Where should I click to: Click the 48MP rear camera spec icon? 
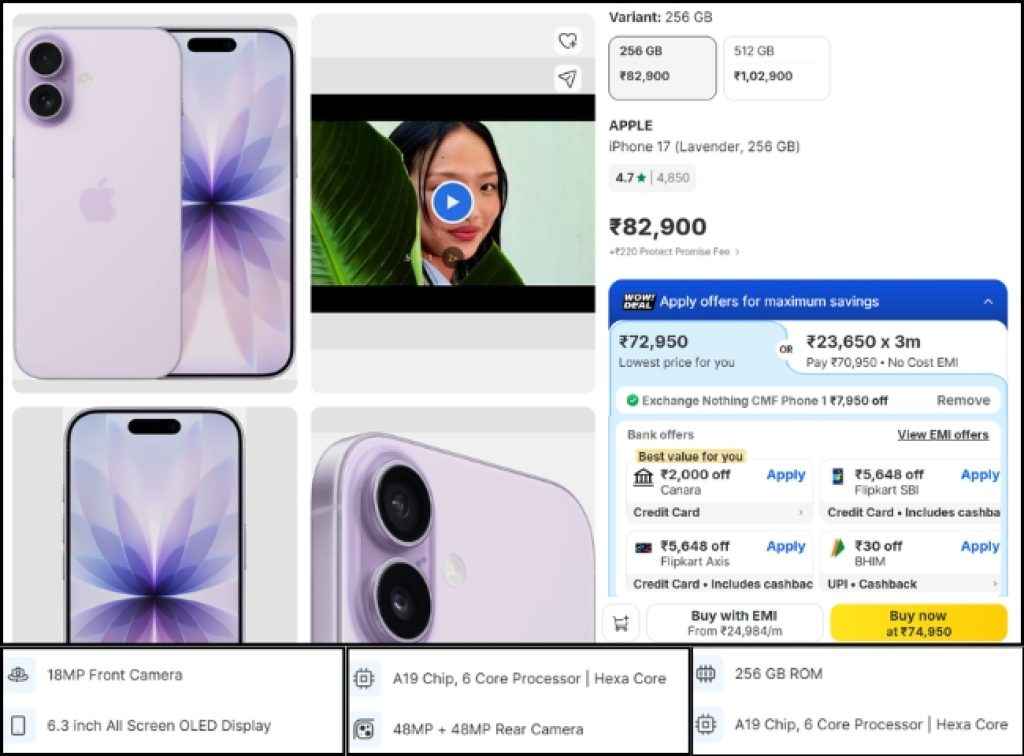tap(364, 729)
